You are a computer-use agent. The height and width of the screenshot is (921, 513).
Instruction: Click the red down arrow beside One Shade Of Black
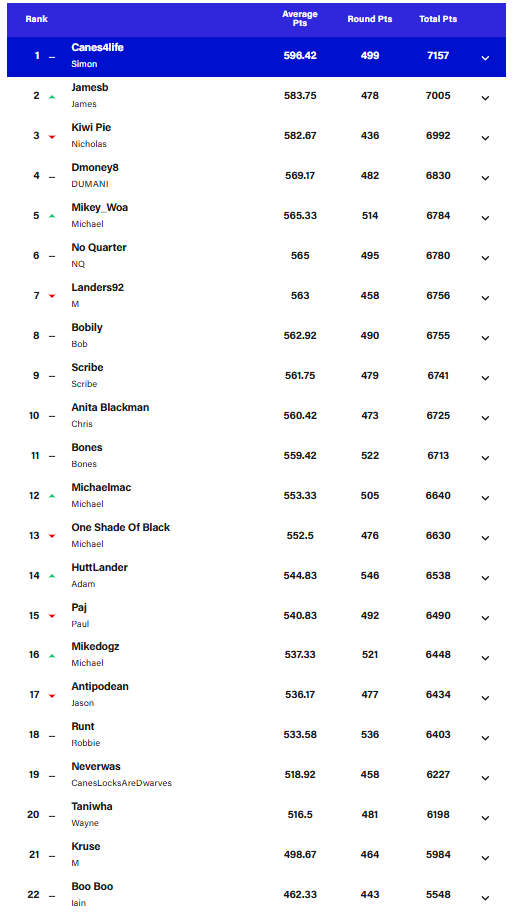click(x=52, y=536)
